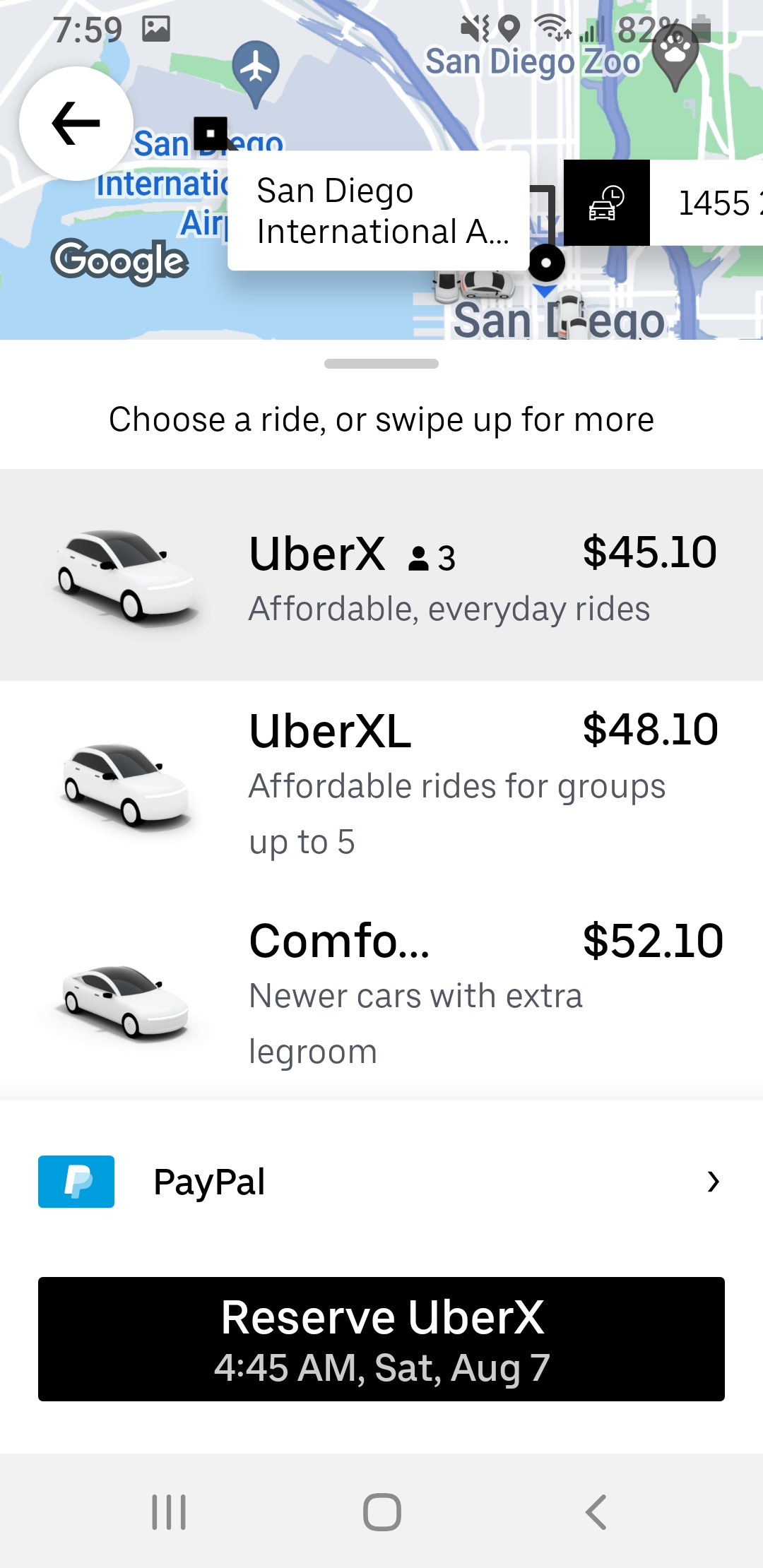The image size is (763, 1568).
Task: Tap the UberXL car image
Action: pos(127,785)
